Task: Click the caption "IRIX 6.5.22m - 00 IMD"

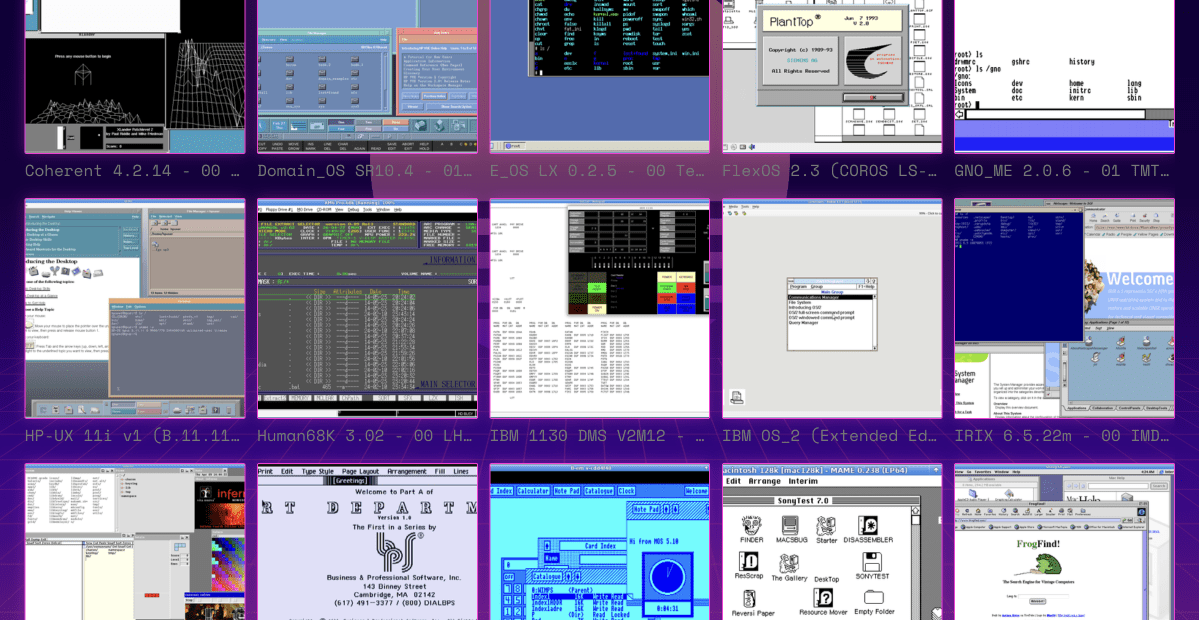Action: (1063, 437)
